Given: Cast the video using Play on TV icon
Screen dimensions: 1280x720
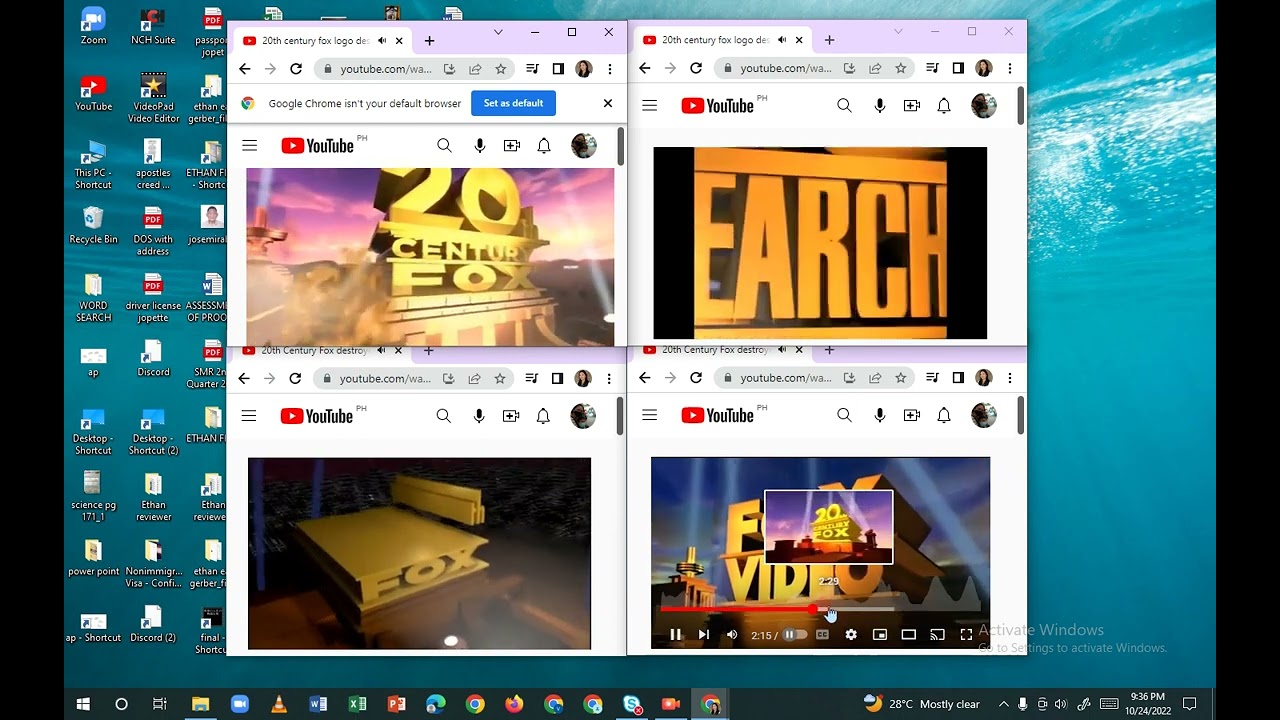Looking at the screenshot, I should pos(937,634).
